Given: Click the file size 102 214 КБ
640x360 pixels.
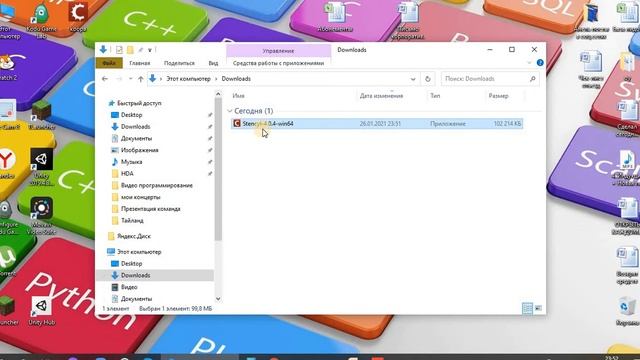Looking at the screenshot, I should [x=507, y=124].
